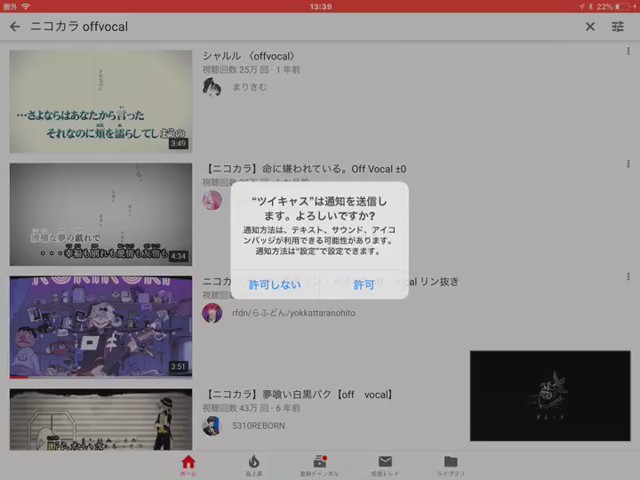Open 夢喰い白黒バク video thumbnail
Image resolution: width=640 pixels, height=480 pixels.
101,419
